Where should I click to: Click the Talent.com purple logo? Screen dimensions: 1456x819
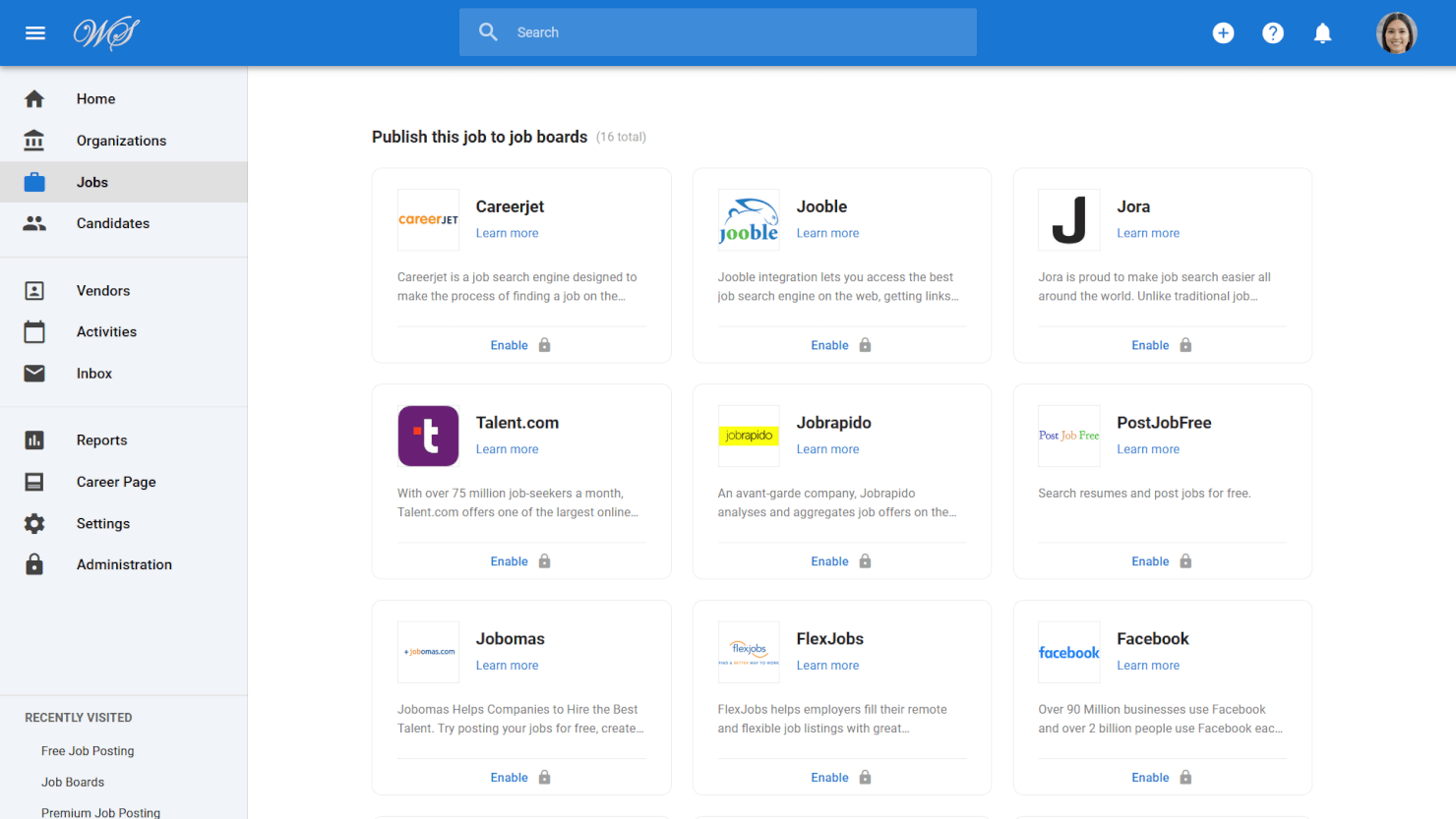click(428, 436)
